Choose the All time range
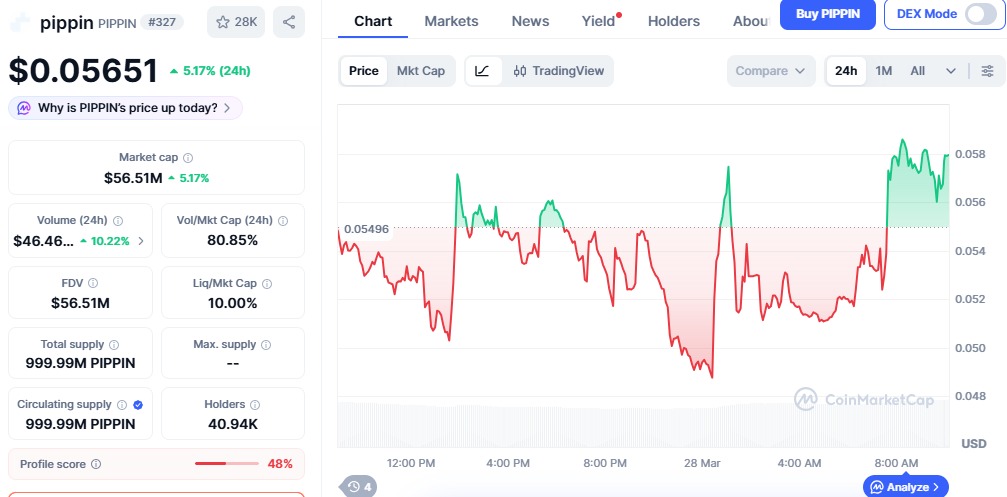 point(918,71)
